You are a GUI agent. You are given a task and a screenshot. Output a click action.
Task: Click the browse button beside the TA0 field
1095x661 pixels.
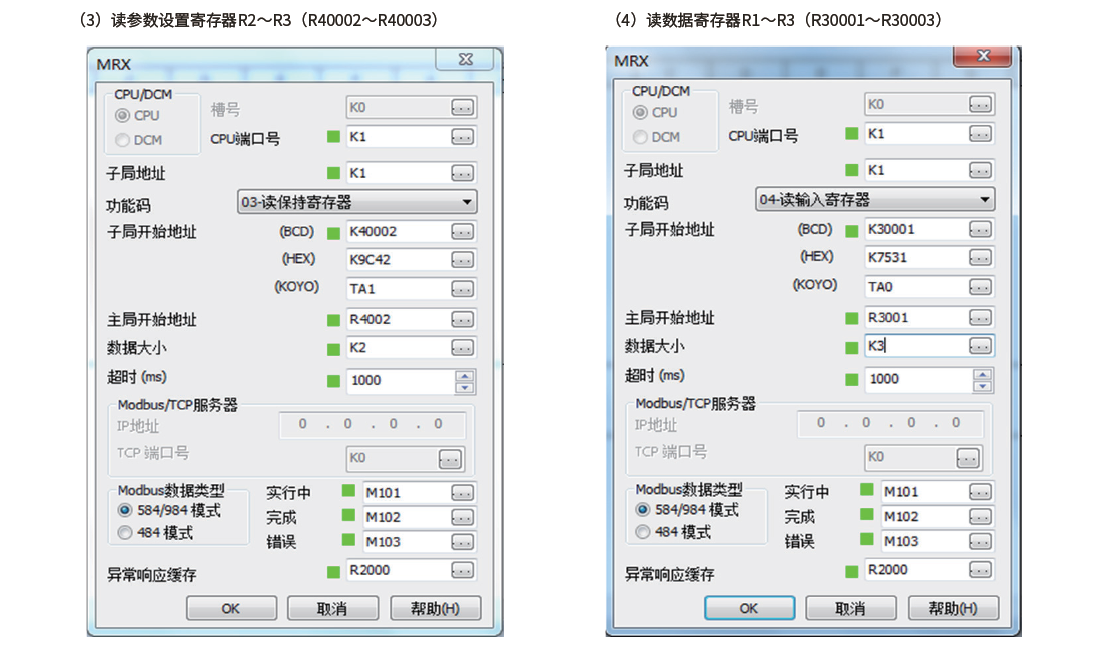(x=980, y=286)
